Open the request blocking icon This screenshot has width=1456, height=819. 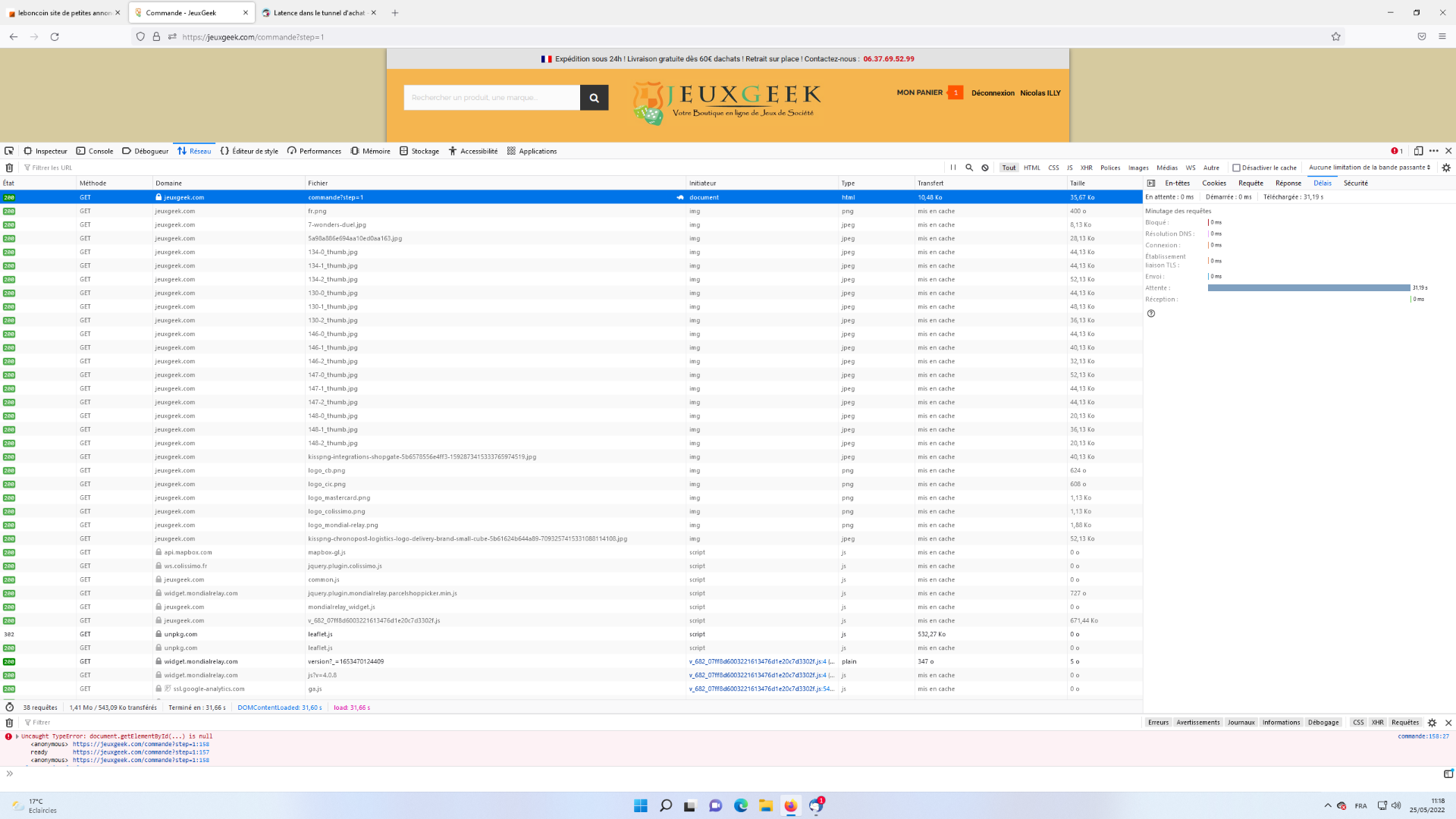tap(985, 168)
